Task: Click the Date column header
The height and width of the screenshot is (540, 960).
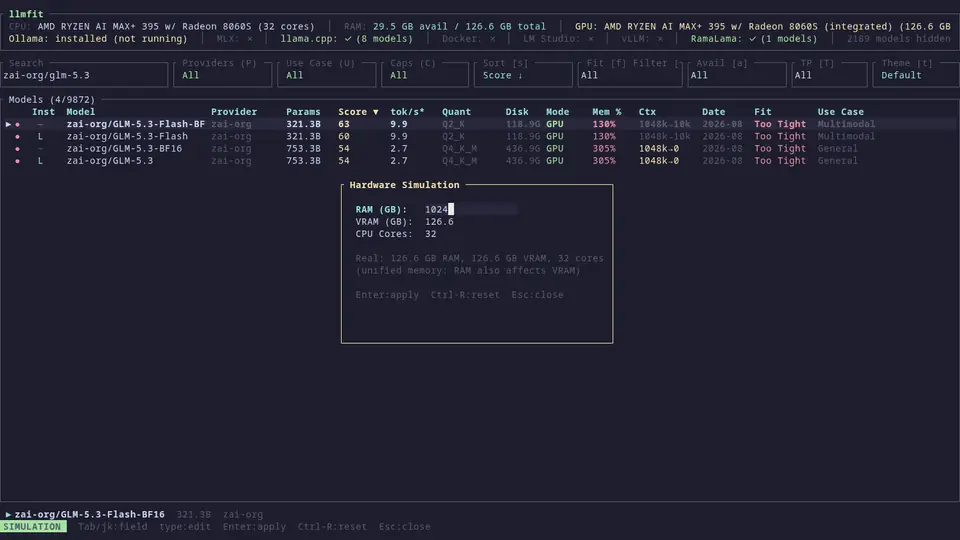Action: [713, 112]
